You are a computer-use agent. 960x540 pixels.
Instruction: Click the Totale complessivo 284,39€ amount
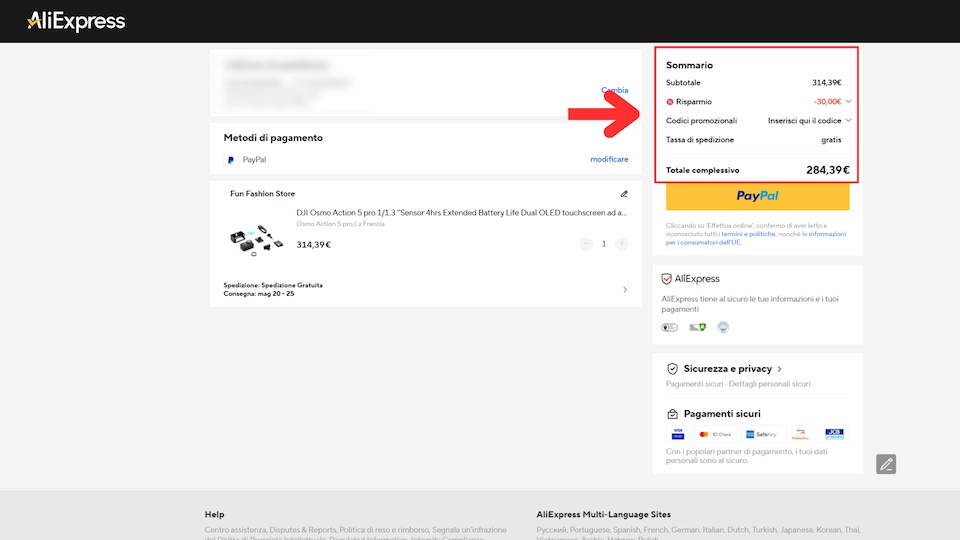click(x=828, y=170)
